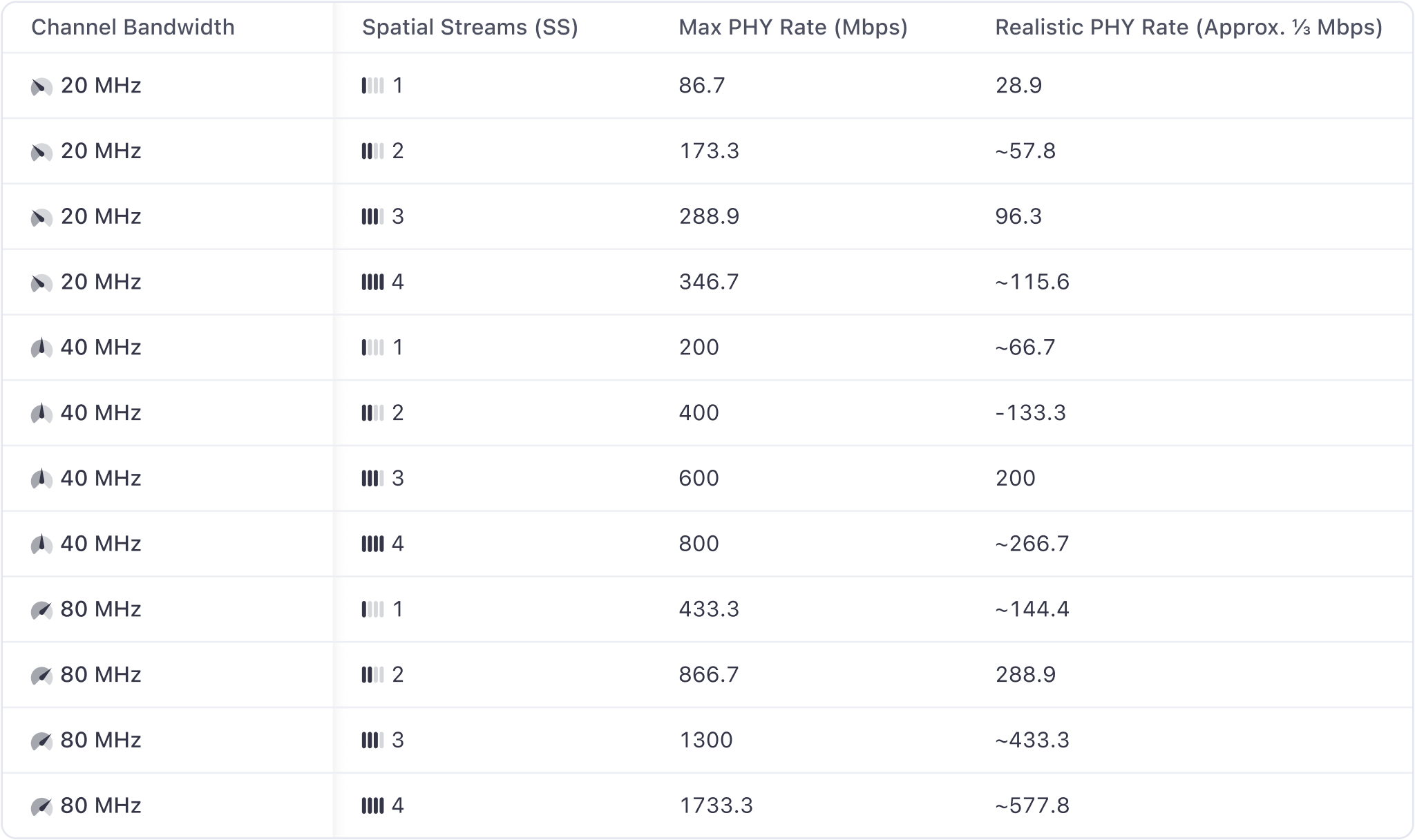Click the Spatial Streams (SS) column header

[x=470, y=27]
